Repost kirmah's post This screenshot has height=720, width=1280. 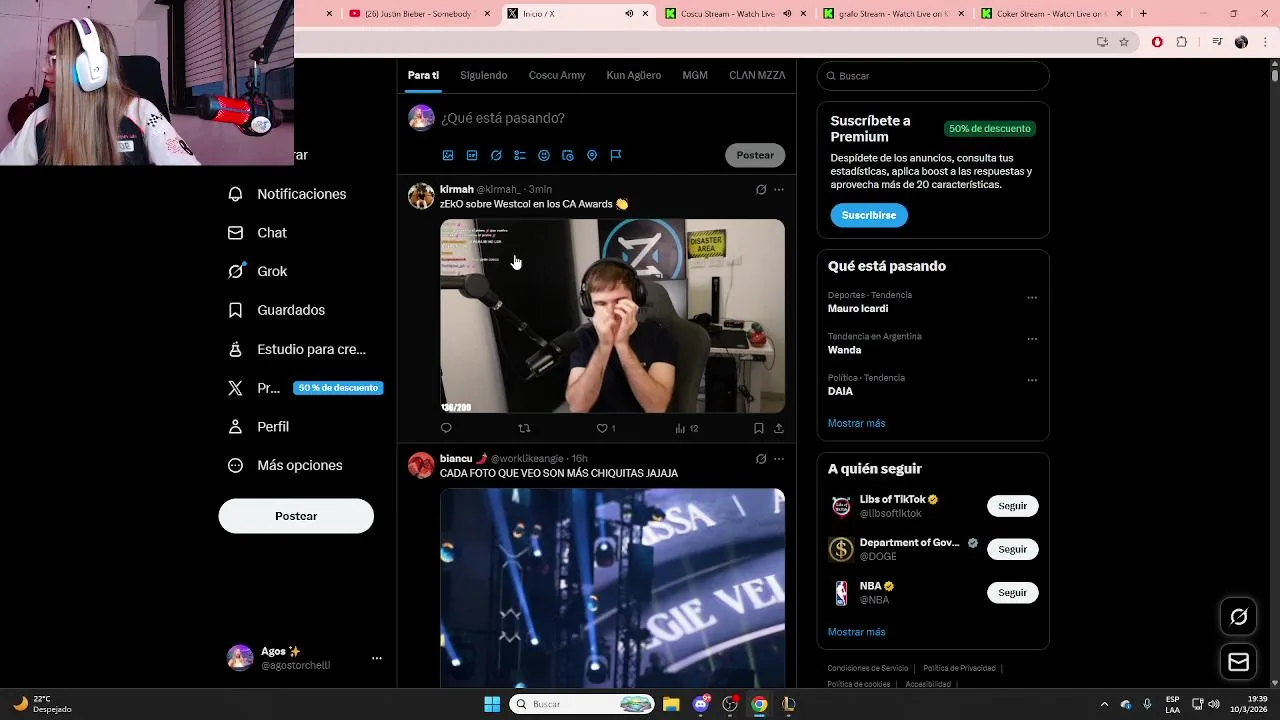tap(524, 428)
